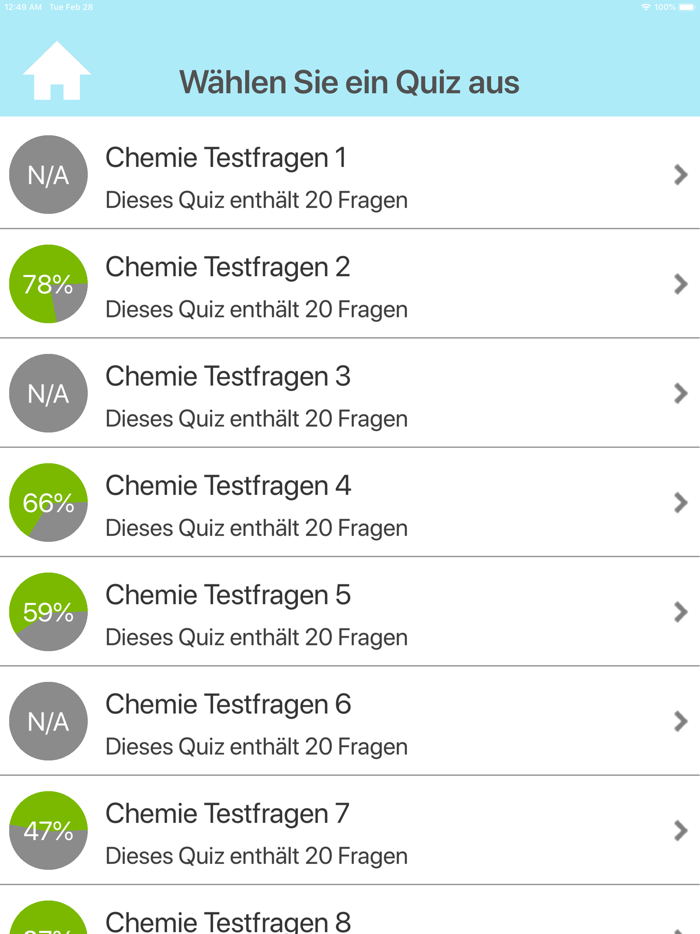Select Chemie Testfragen 4 from the list

[228, 485]
